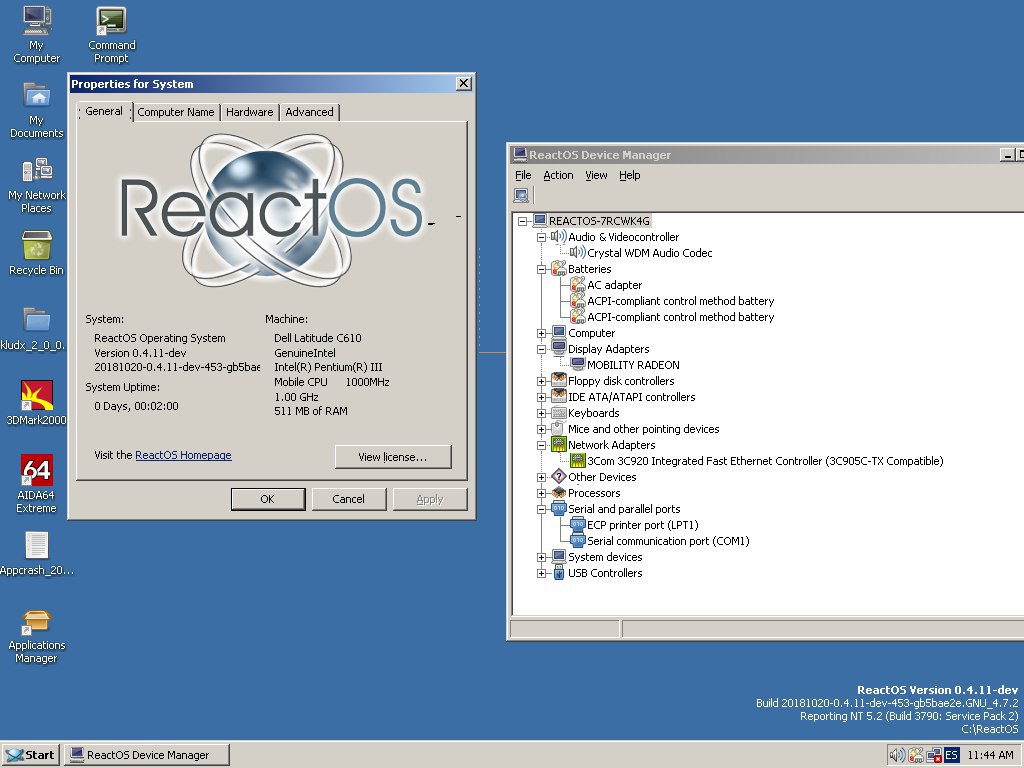Switch to the Advanced tab
1024x768 pixels.
310,112
